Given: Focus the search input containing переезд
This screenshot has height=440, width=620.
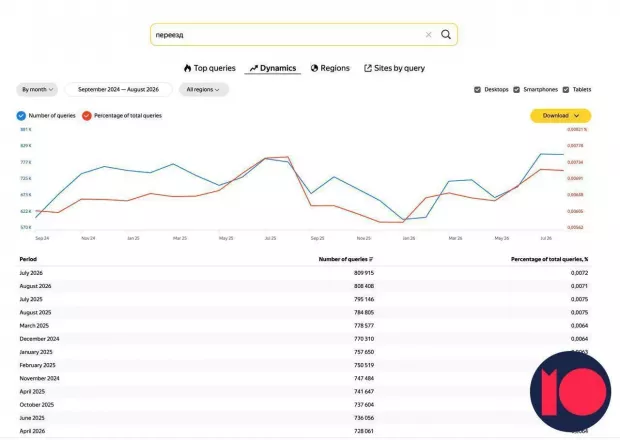Looking at the screenshot, I should 289,35.
